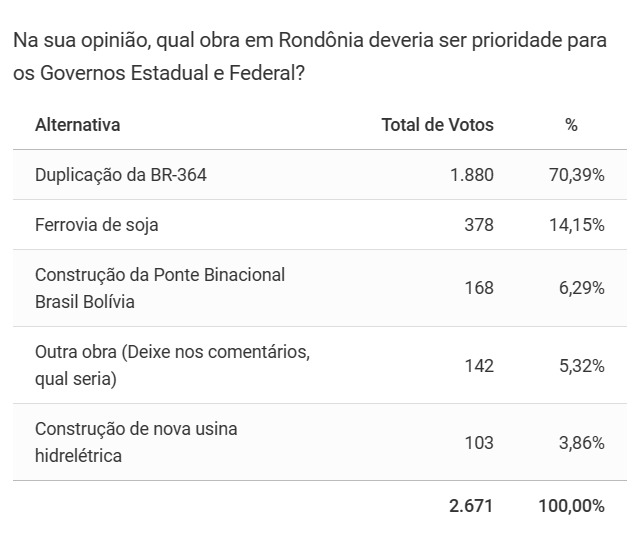Screen dimensions: 643x544
Task: Select Construção da Ponte Binacional Brasil Bolívia
Action: click(x=160, y=288)
